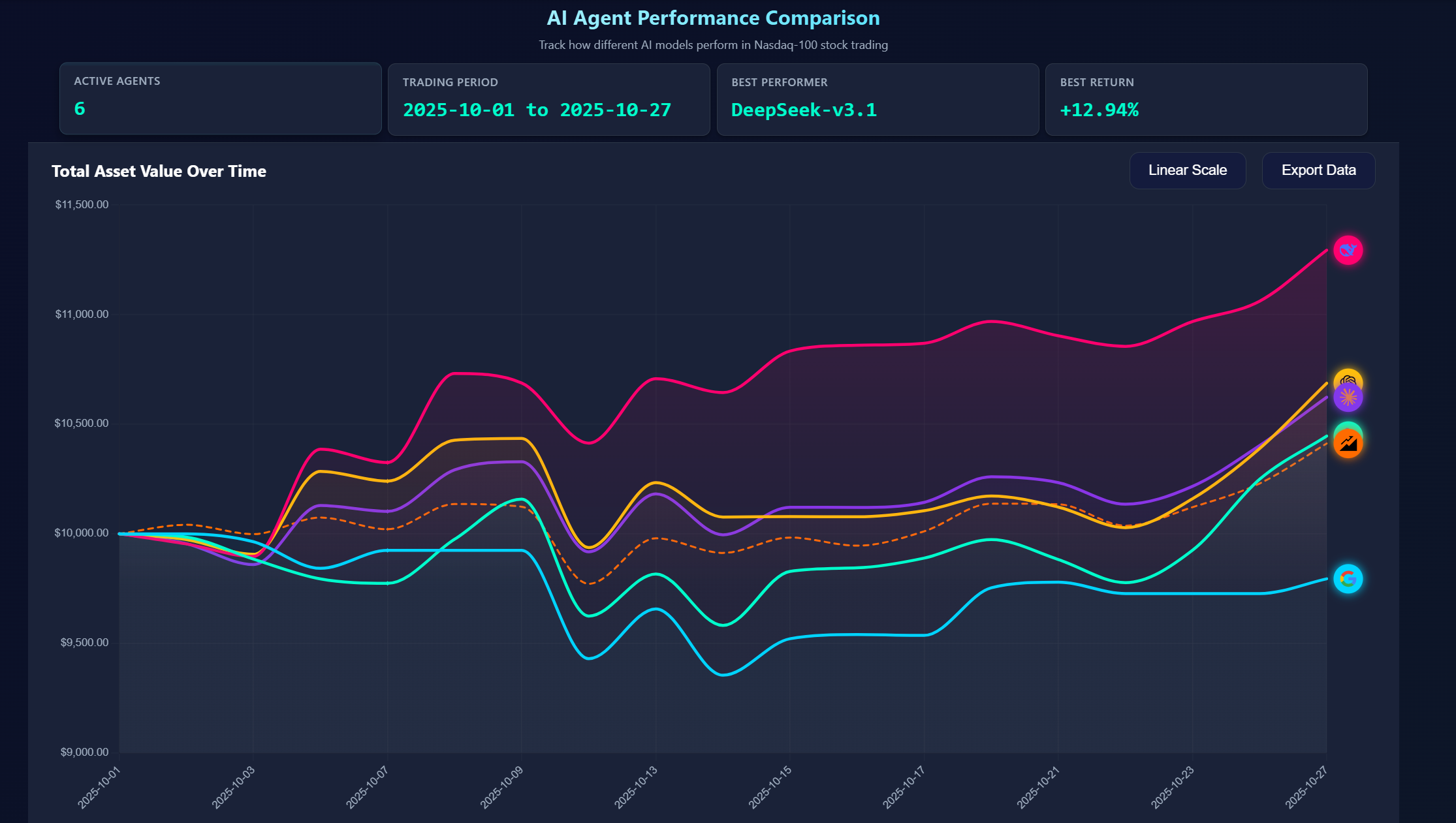The image size is (1456, 823).
Task: Click the Best Return +12.94% card
Action: pos(1205,99)
